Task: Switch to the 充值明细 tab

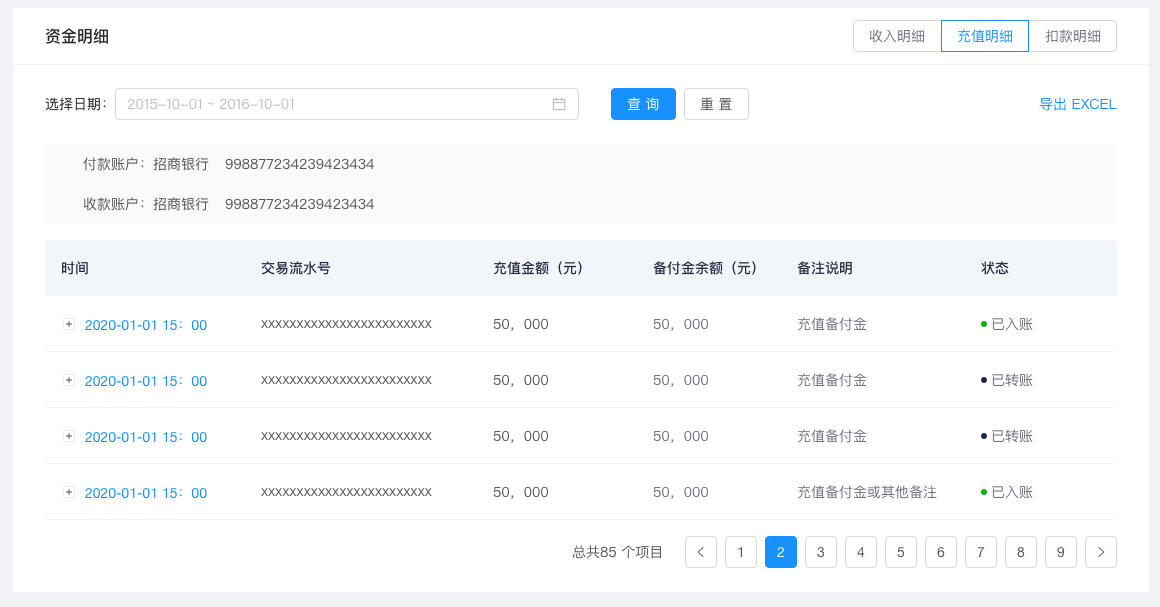Action: coord(985,36)
